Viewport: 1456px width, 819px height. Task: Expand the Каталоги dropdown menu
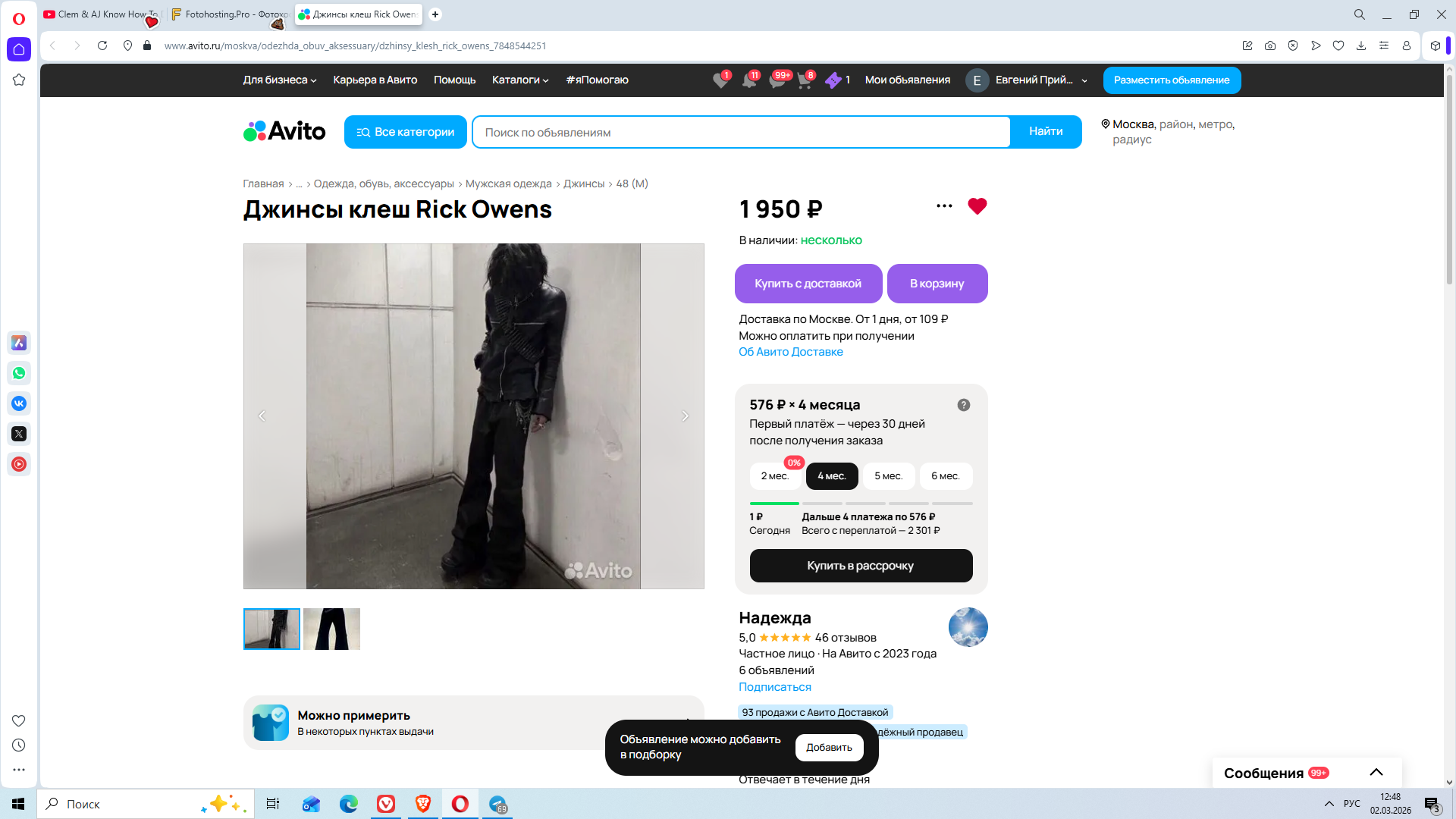coord(519,80)
